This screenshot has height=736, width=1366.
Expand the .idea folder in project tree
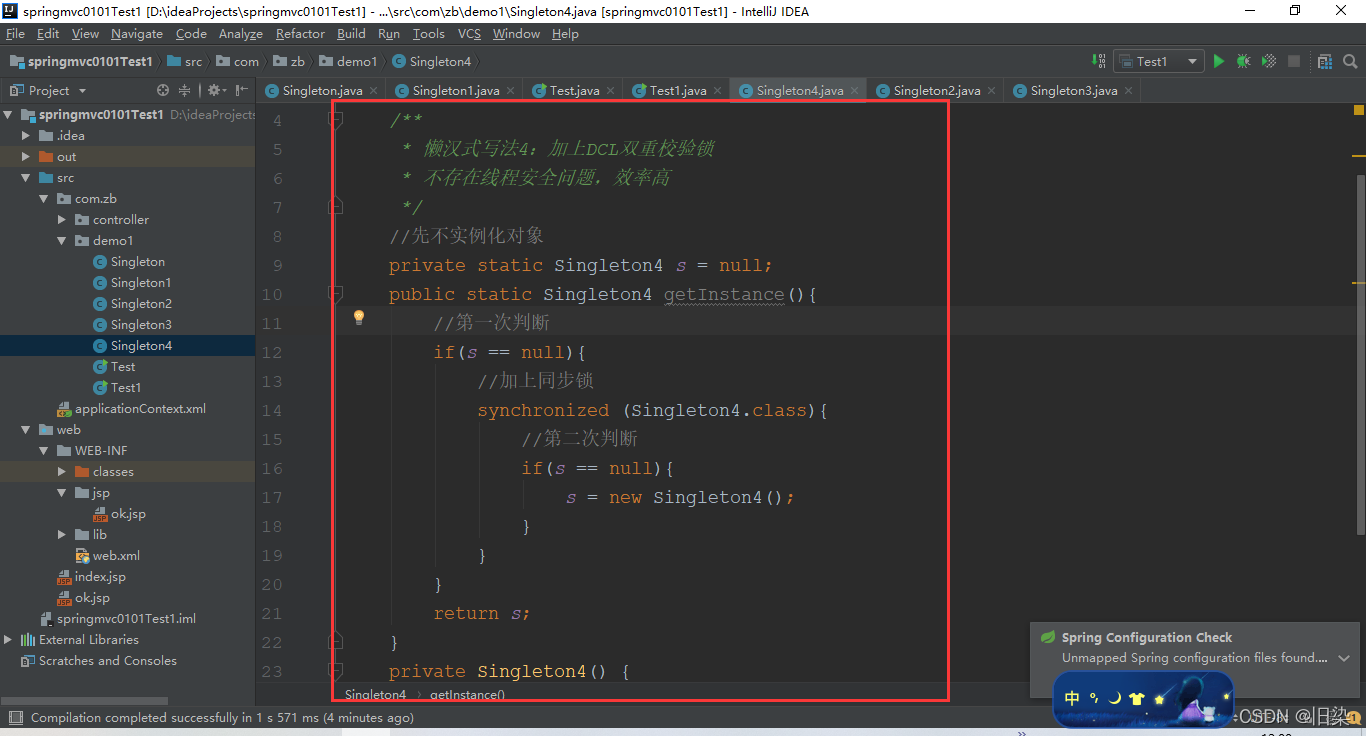[27, 136]
